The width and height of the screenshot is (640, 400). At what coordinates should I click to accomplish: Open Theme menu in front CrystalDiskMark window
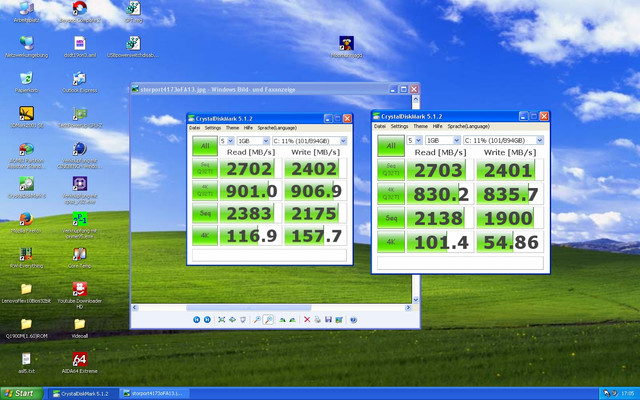(x=420, y=126)
